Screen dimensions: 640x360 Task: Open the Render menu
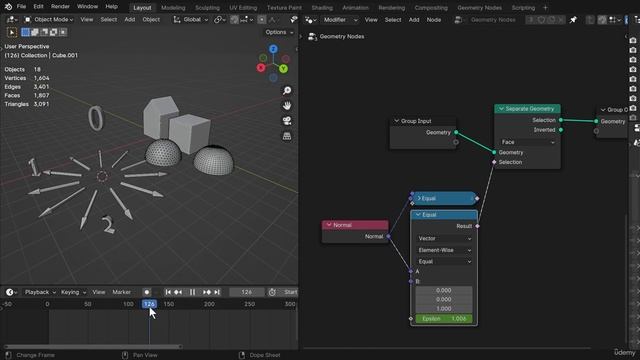[x=60, y=7]
